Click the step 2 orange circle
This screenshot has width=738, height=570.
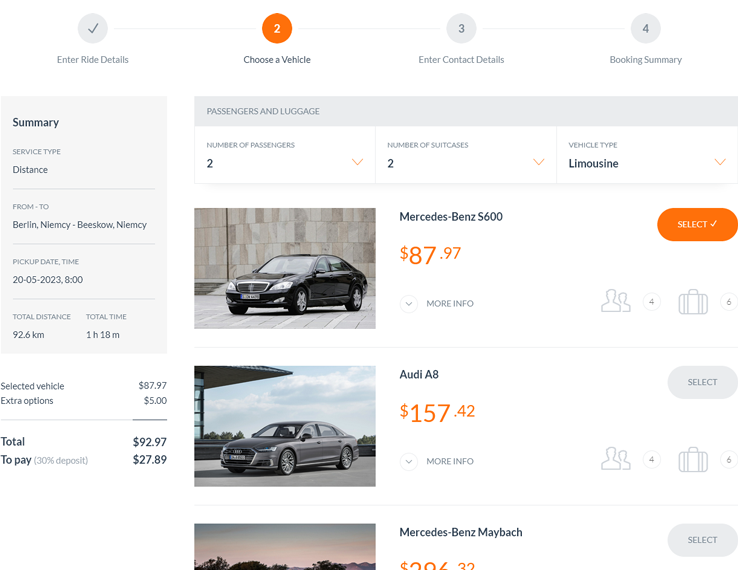tap(277, 28)
